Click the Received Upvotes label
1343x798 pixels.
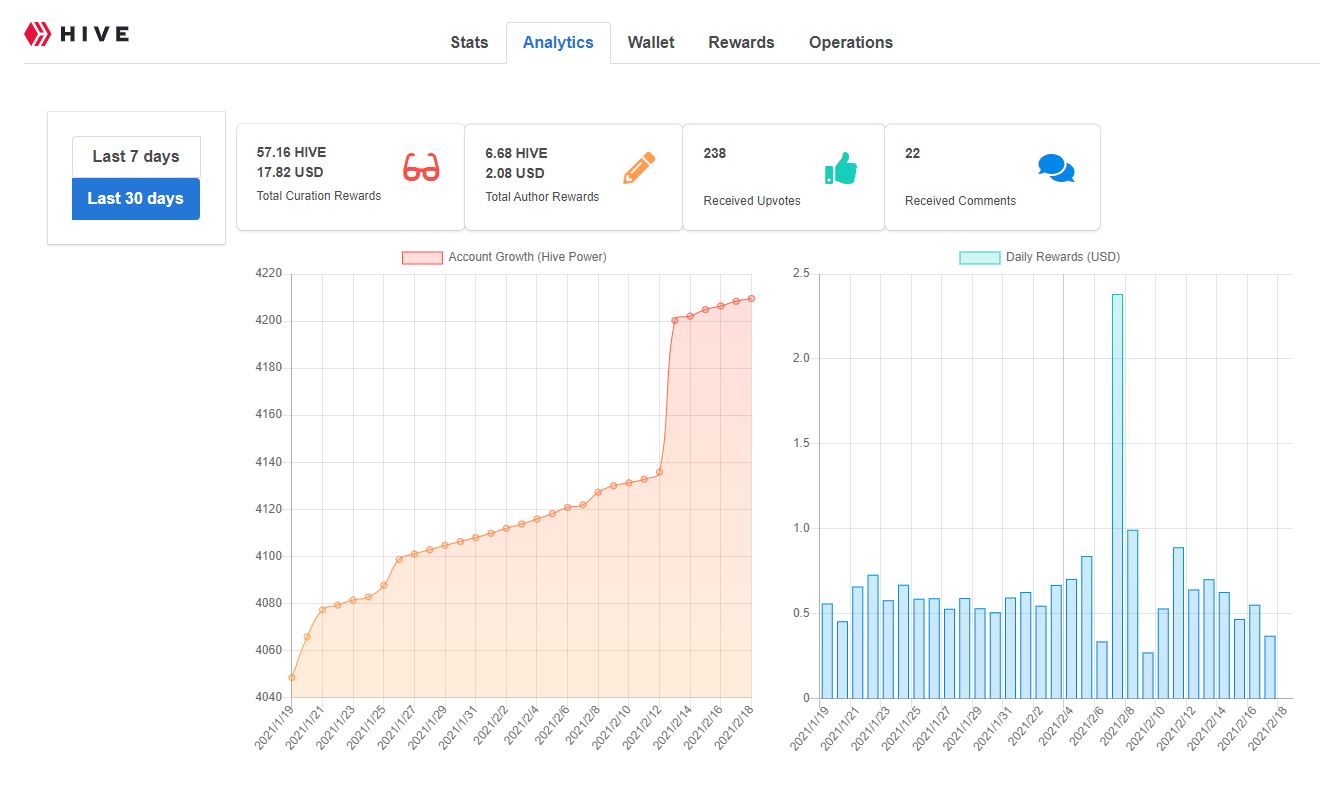[752, 201]
